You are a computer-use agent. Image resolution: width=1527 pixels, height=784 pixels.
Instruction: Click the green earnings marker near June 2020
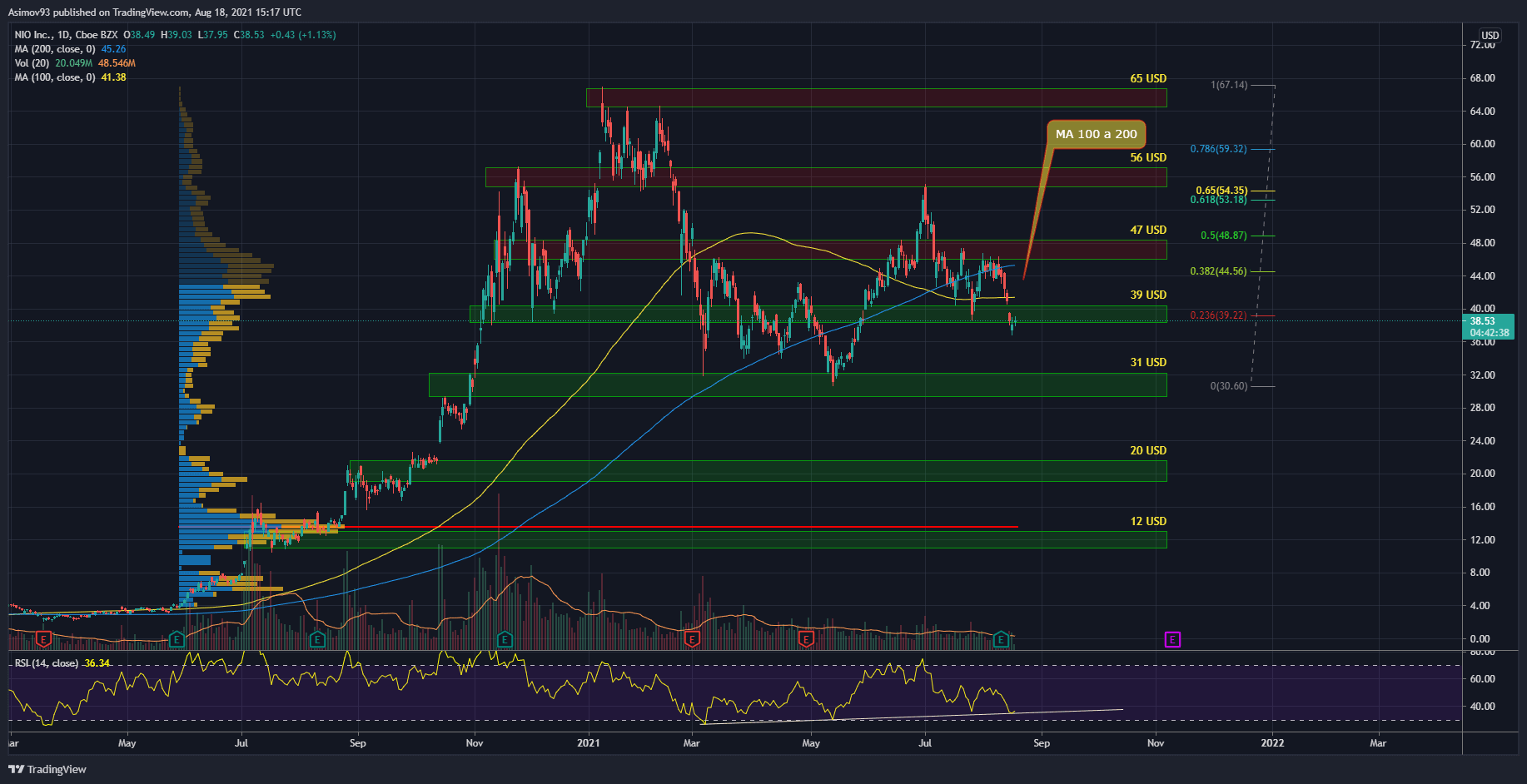pyautogui.click(x=177, y=639)
